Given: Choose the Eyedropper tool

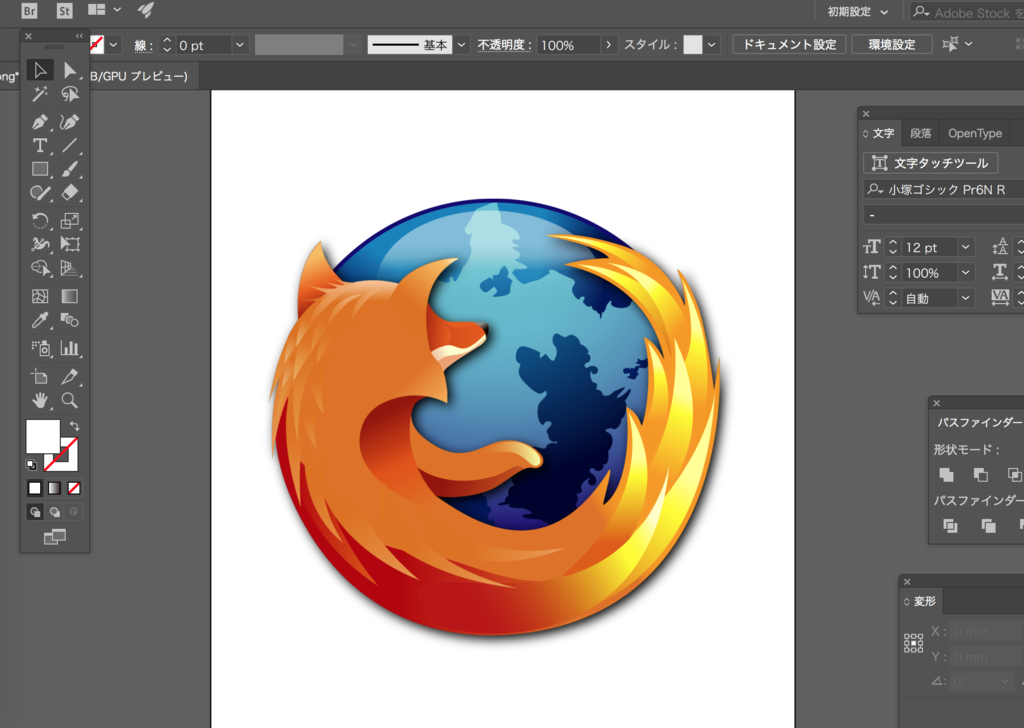Looking at the screenshot, I should (x=40, y=320).
